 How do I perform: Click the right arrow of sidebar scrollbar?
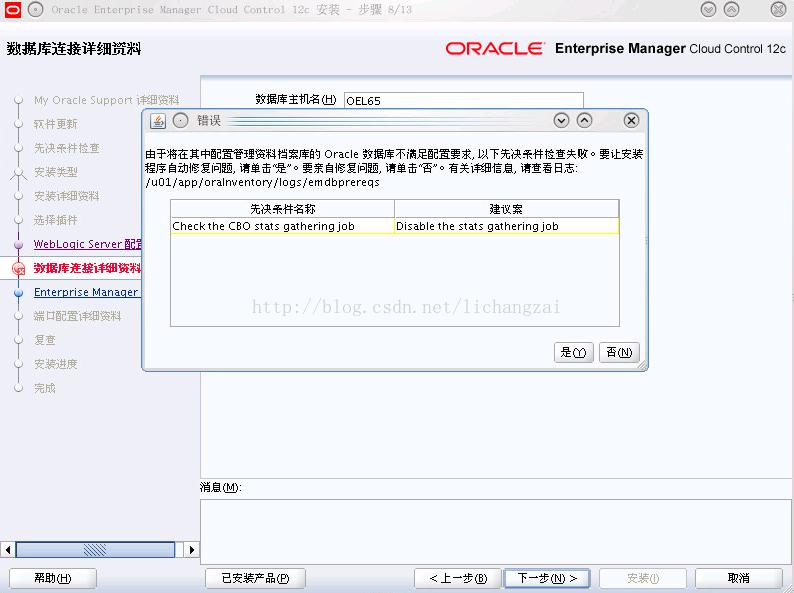pyautogui.click(x=191, y=549)
